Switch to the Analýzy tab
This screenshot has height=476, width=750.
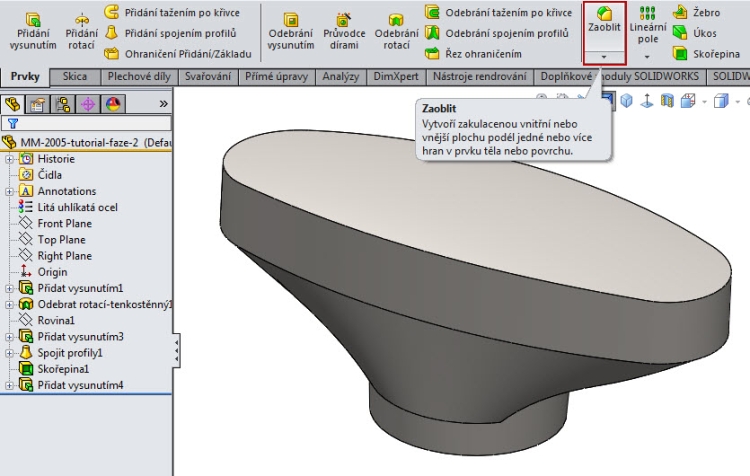341,77
